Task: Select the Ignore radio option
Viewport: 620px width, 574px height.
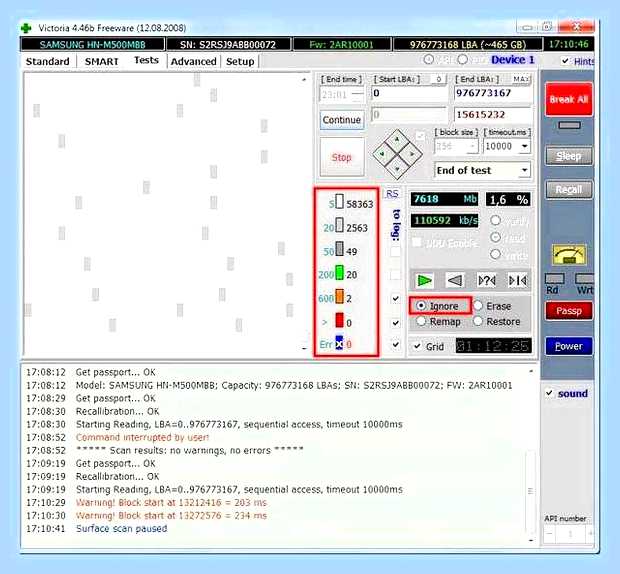Action: [x=421, y=306]
